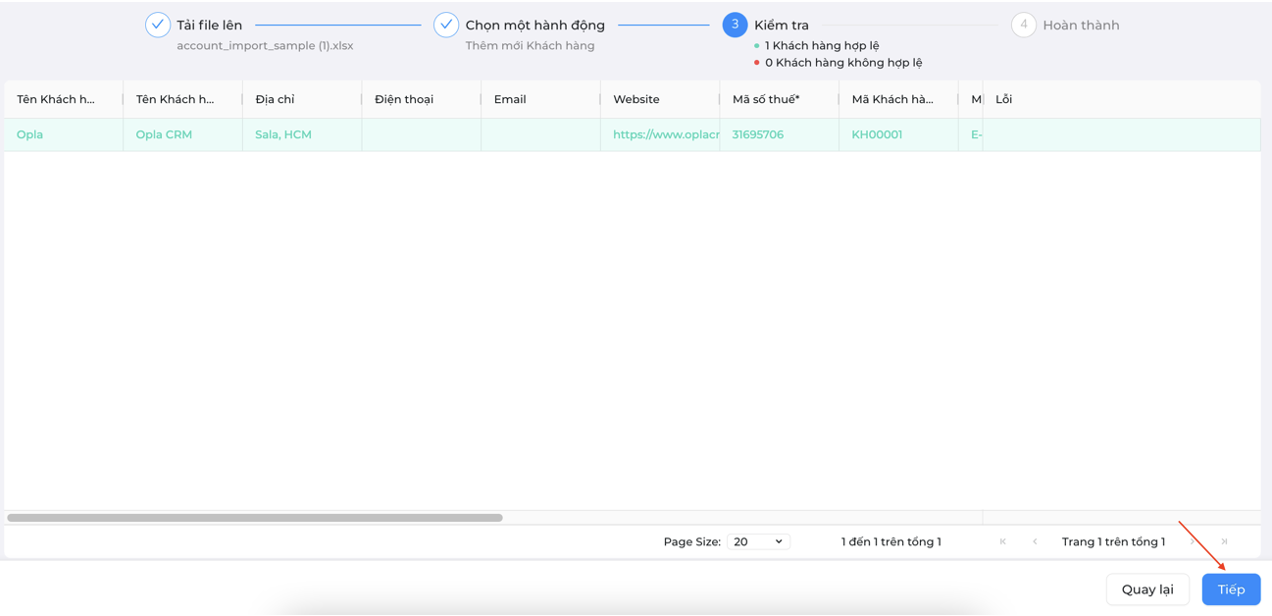Click the step 3 circle icon
This screenshot has width=1272, height=616.
pos(735,25)
